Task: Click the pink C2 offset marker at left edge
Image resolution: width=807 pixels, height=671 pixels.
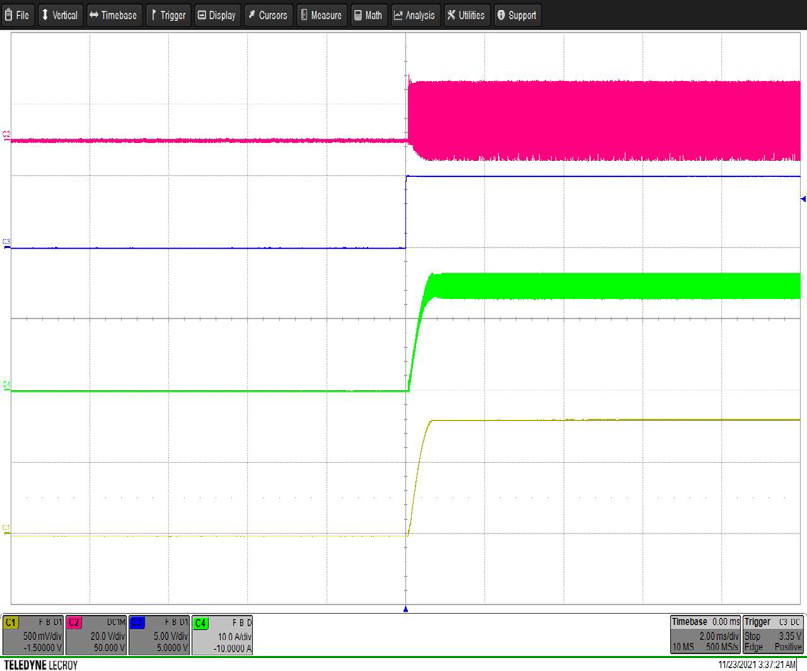Action: click(x=7, y=135)
